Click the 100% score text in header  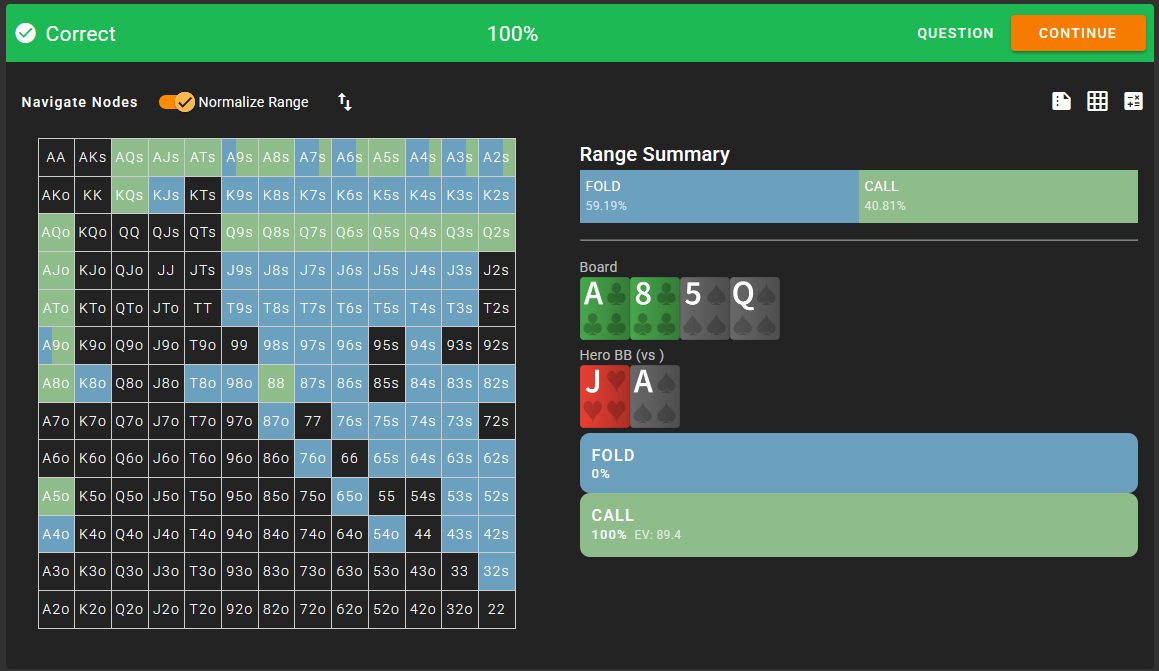(x=512, y=34)
